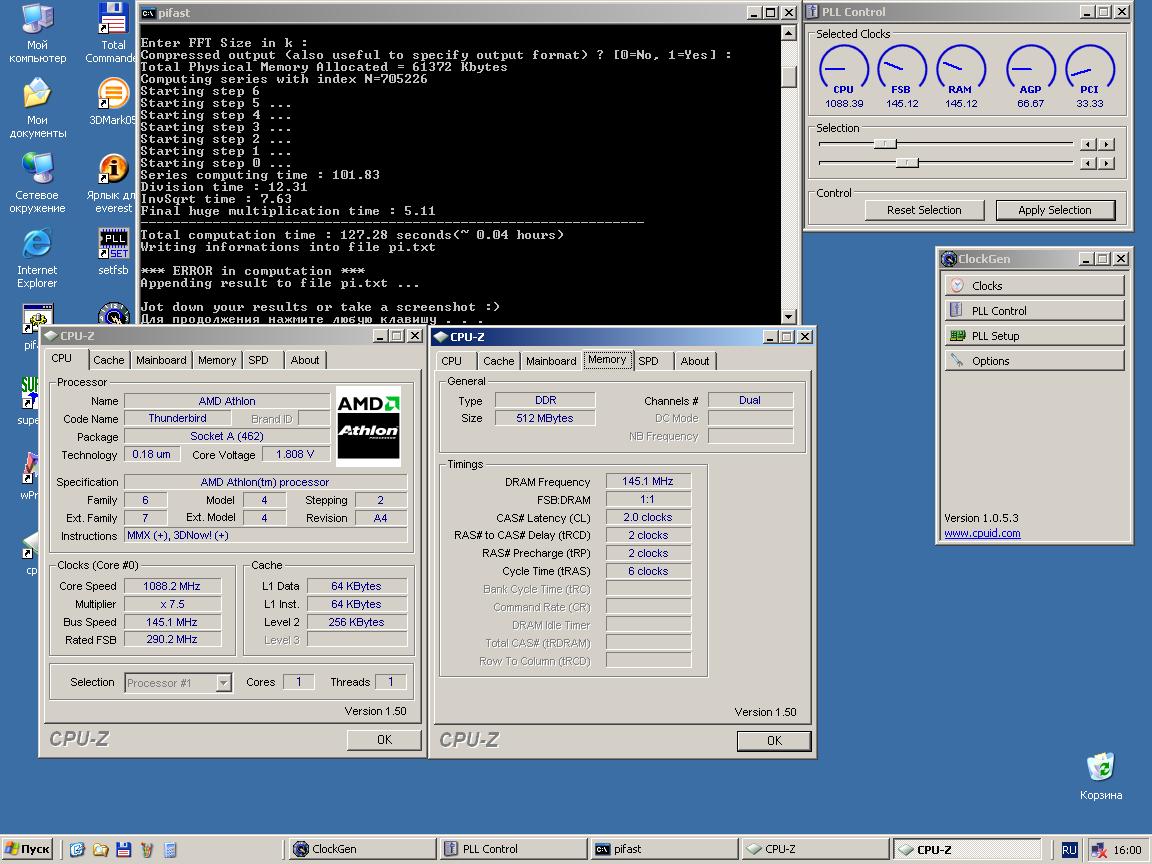The image size is (1152, 864).
Task: Click the lower PLL Selection slider thumb
Action: click(x=907, y=162)
